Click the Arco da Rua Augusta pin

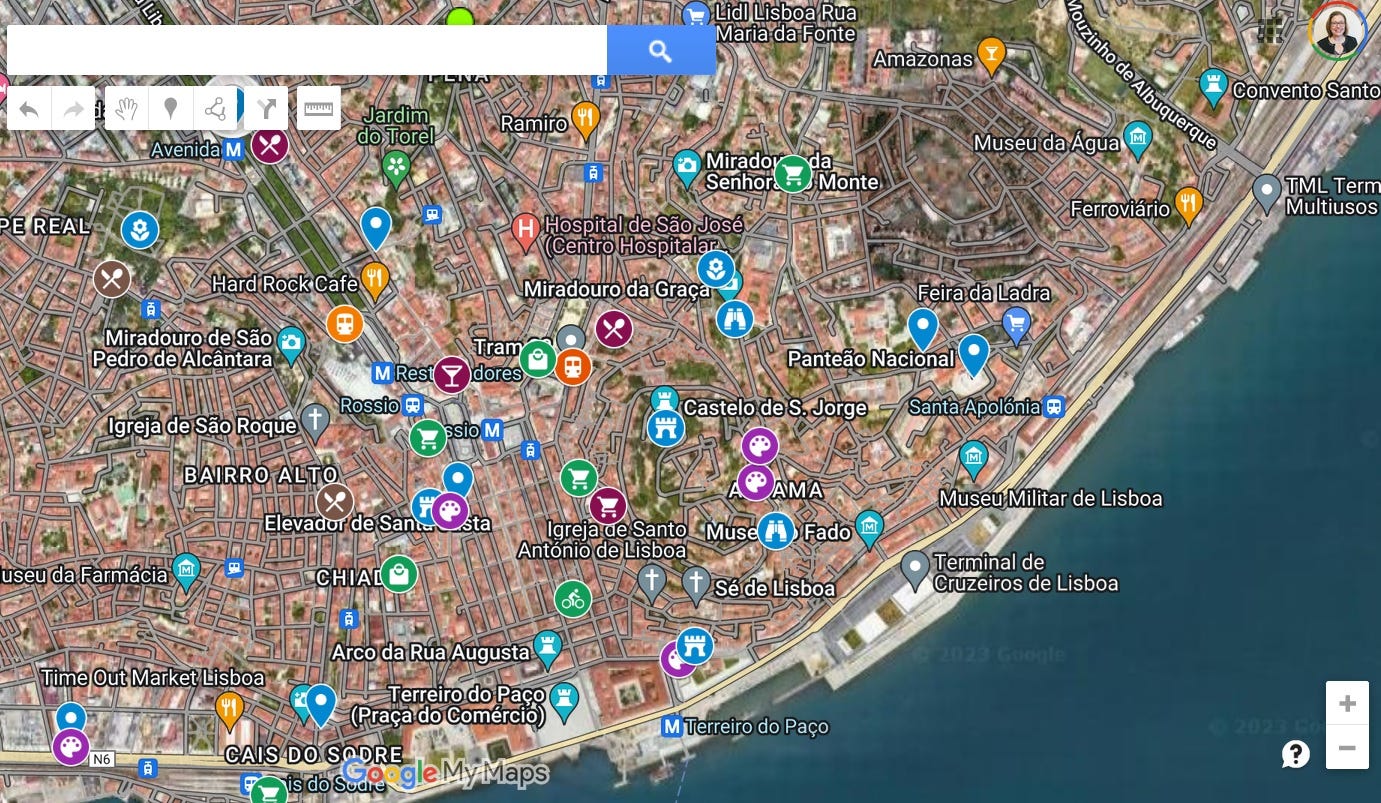(x=547, y=648)
